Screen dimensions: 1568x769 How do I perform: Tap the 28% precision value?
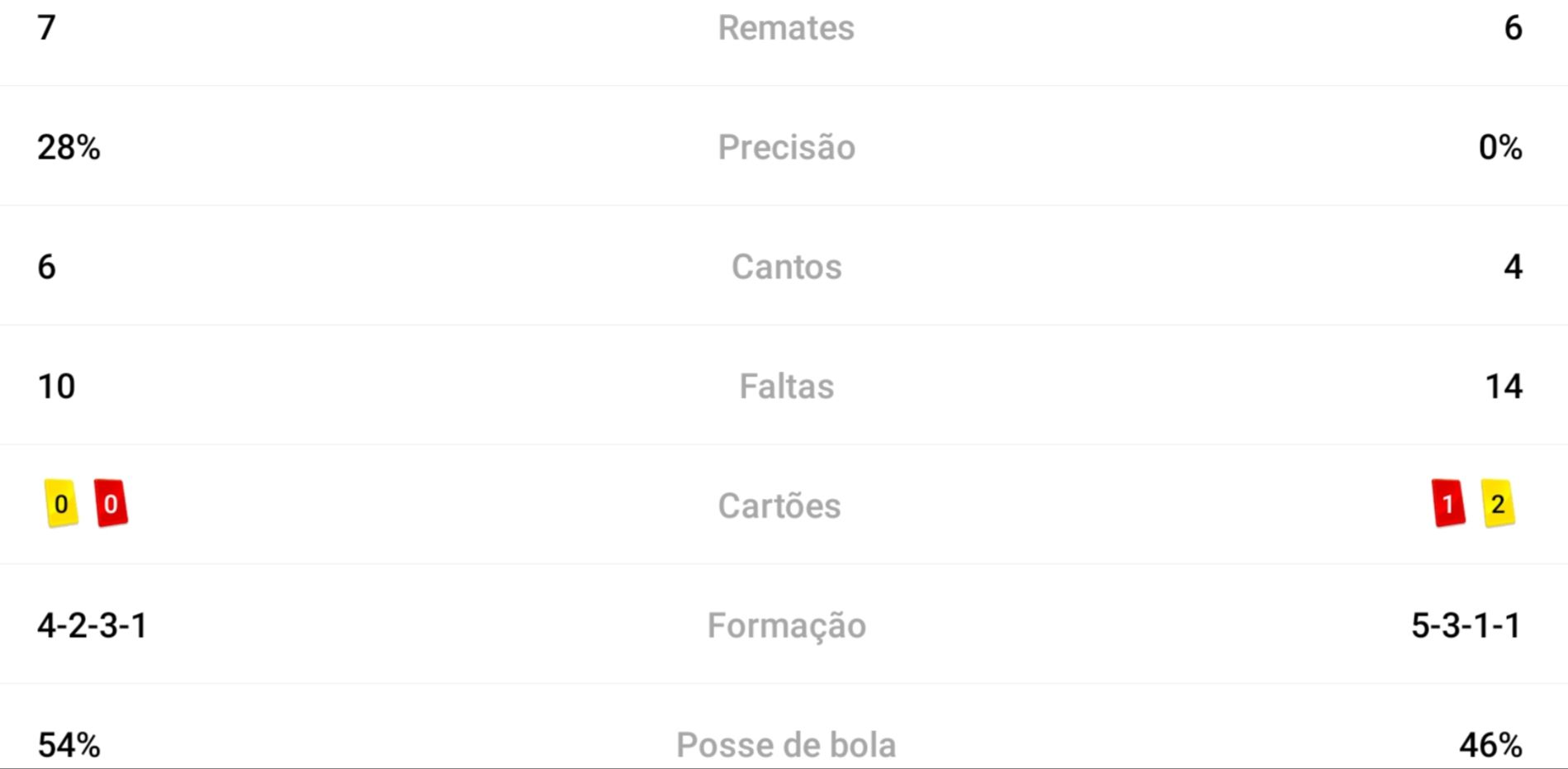coord(69,148)
